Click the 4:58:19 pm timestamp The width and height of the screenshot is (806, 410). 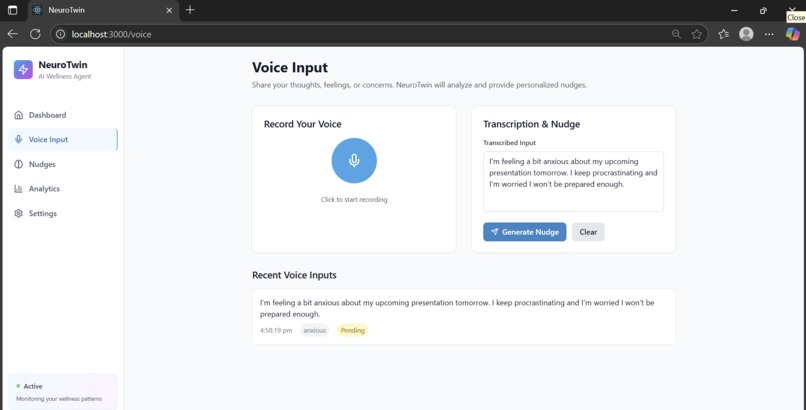[x=276, y=330]
